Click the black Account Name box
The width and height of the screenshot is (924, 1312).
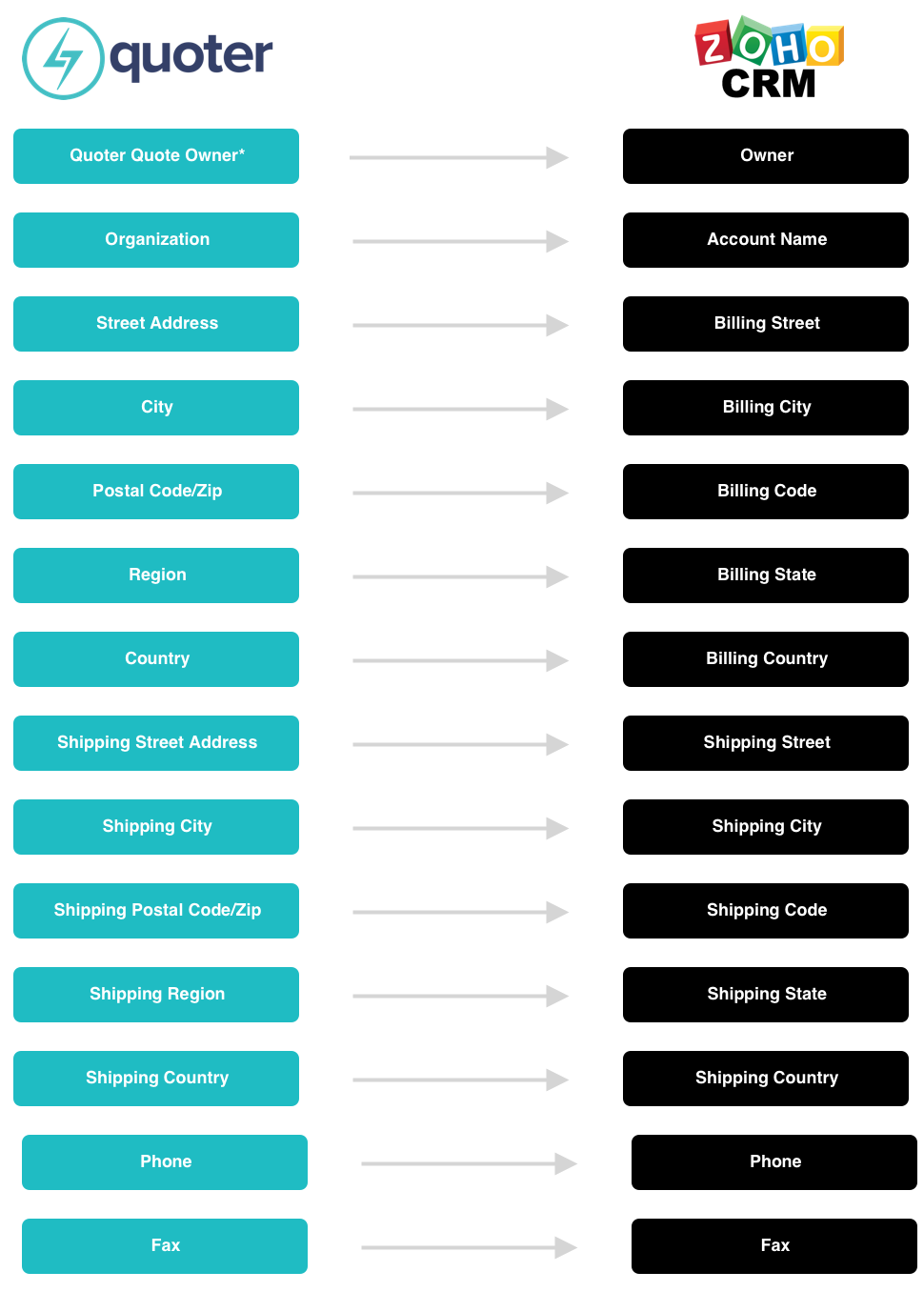tap(766, 240)
